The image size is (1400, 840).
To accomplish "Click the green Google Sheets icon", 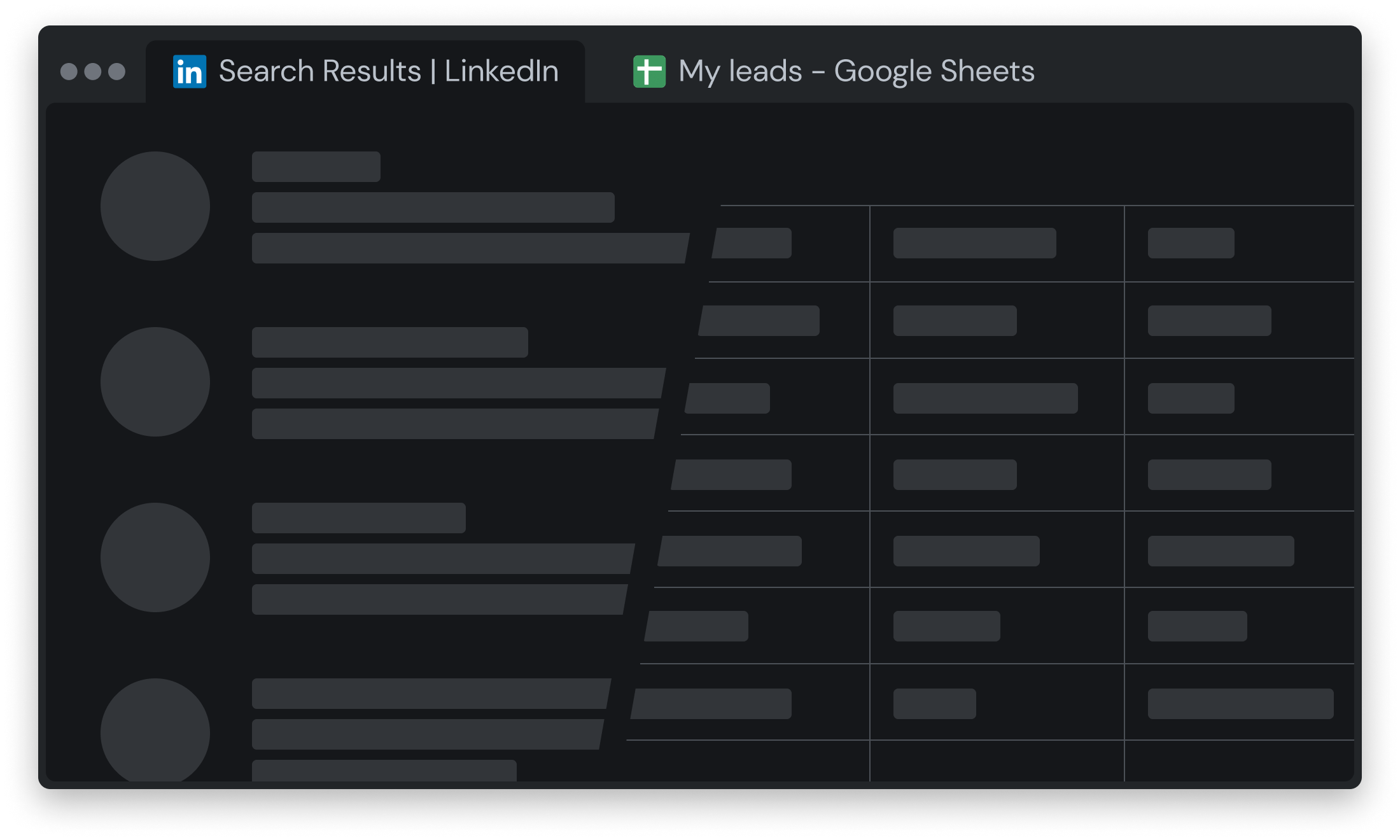I will (x=649, y=71).
